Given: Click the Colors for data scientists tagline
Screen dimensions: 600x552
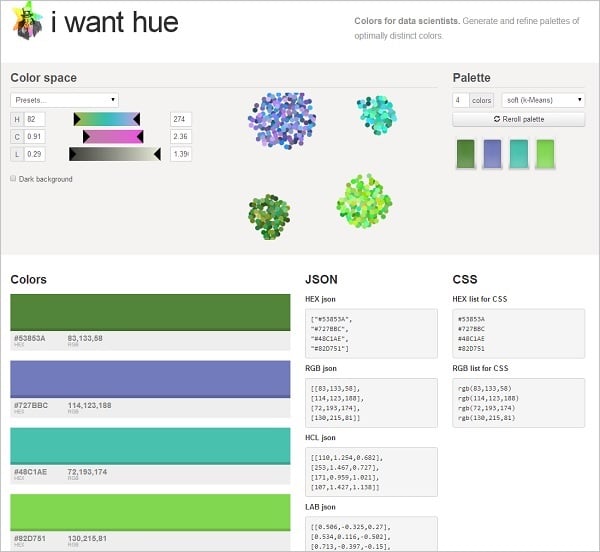Looking at the screenshot, I should pos(467,28).
